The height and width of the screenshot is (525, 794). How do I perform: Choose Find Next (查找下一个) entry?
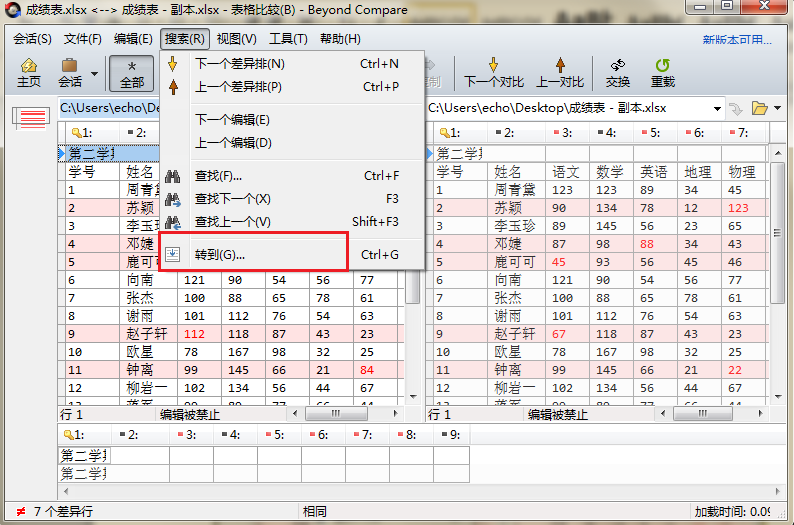(292, 198)
